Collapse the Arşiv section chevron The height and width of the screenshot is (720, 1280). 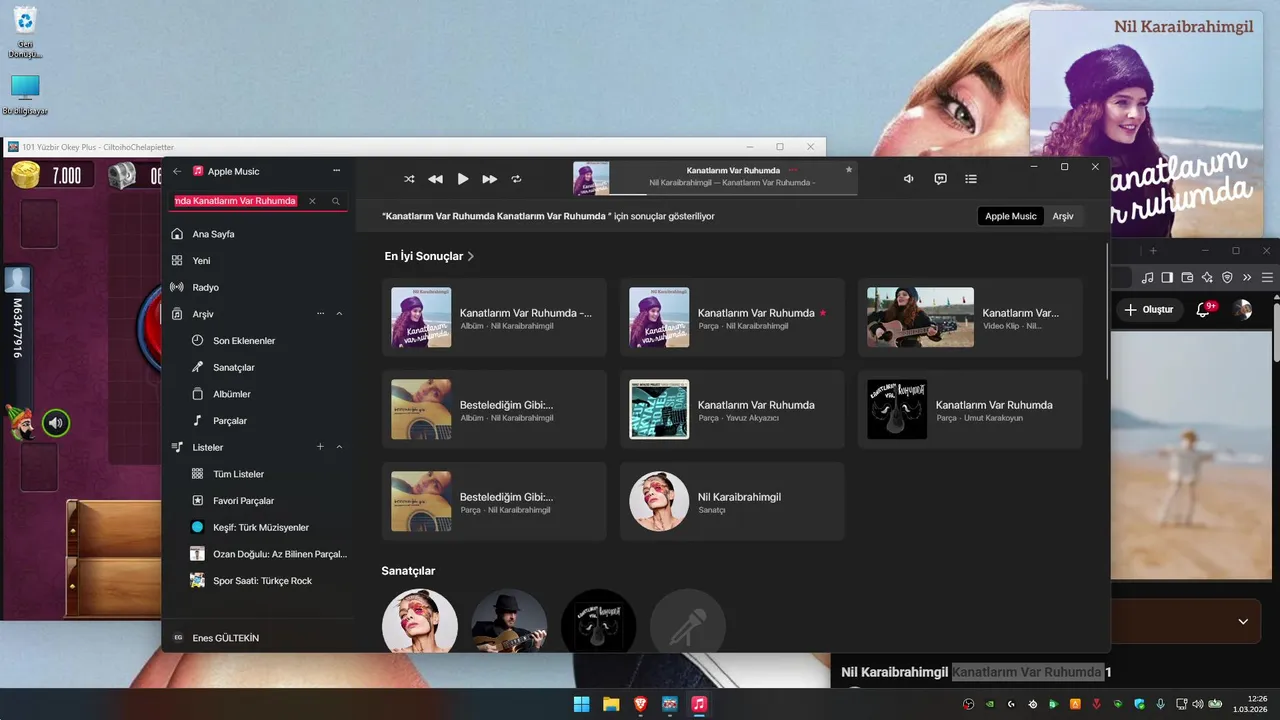tap(339, 314)
